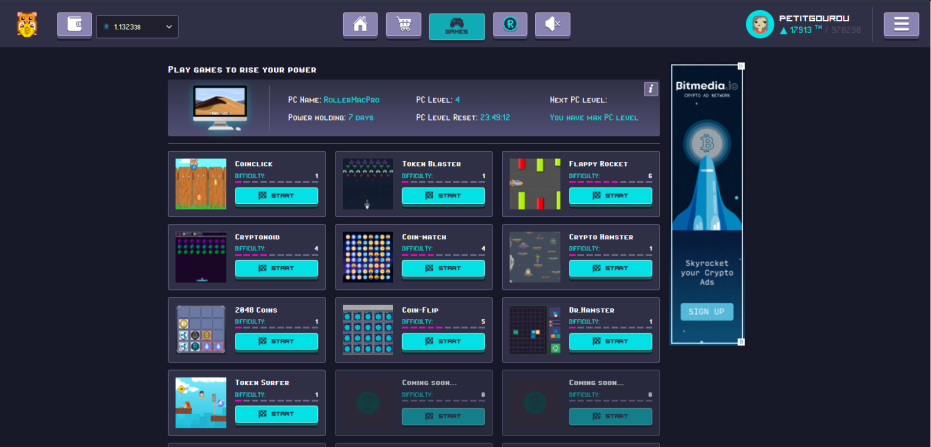The width and height of the screenshot is (931, 447).
Task: Go to the Home page icon
Action: pyautogui.click(x=360, y=25)
